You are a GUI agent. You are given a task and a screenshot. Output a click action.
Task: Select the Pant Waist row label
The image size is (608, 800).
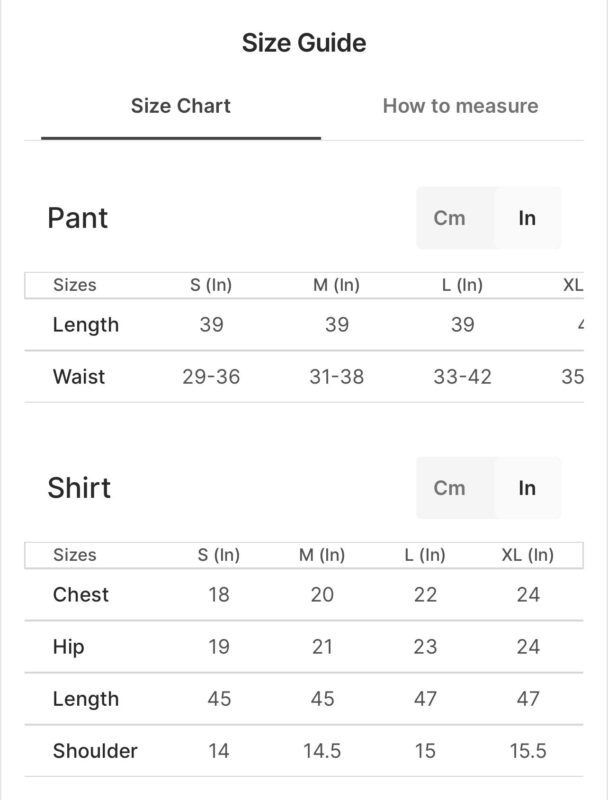click(79, 377)
